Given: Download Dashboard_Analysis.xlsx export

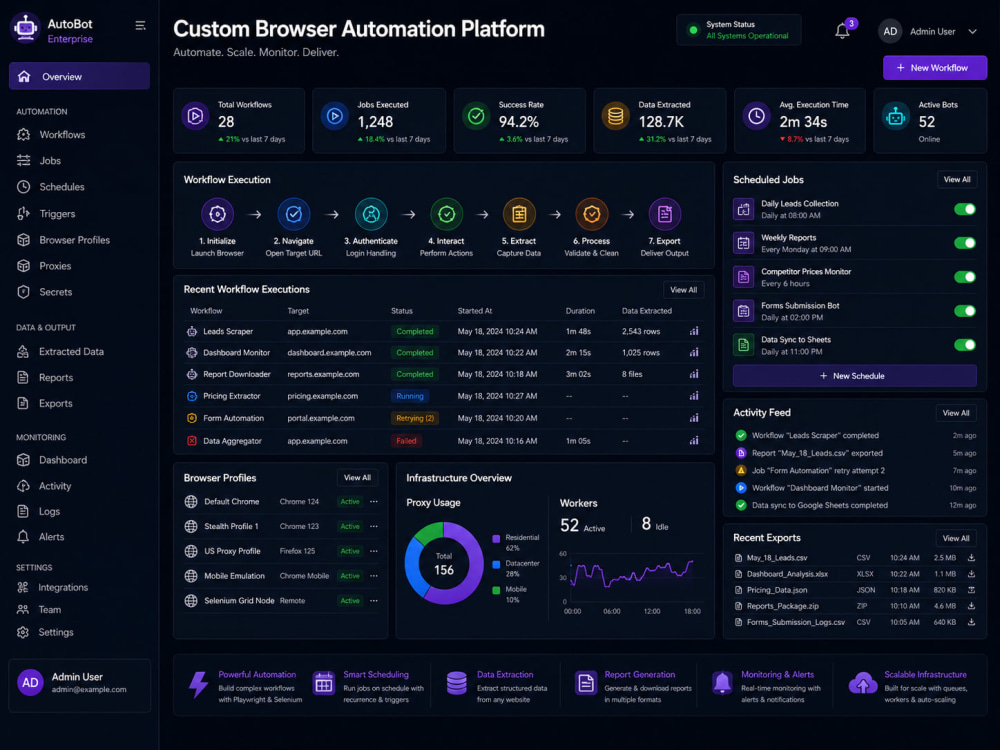Looking at the screenshot, I should coord(971,573).
